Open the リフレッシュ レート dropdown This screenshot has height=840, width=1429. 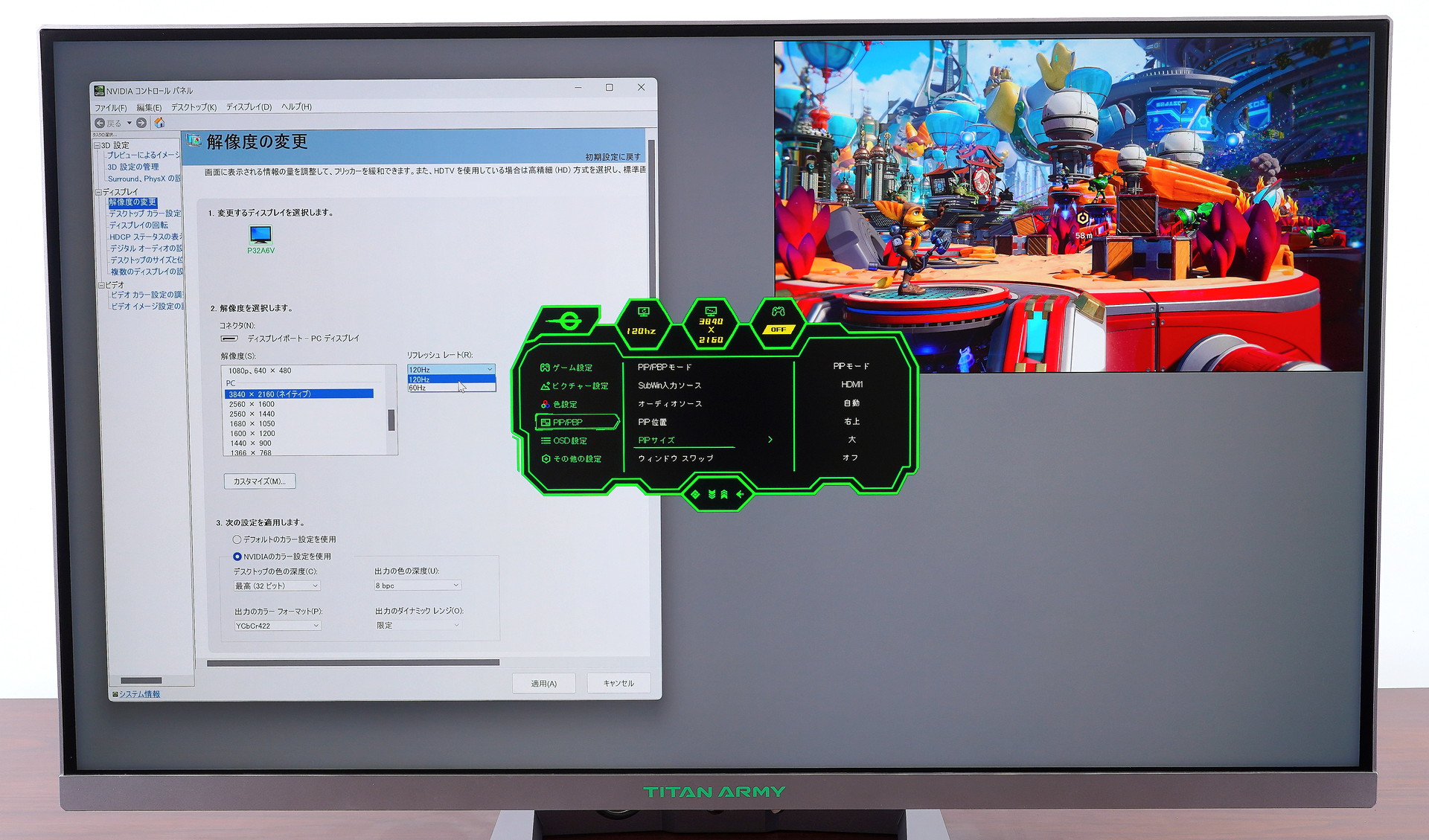pos(451,370)
